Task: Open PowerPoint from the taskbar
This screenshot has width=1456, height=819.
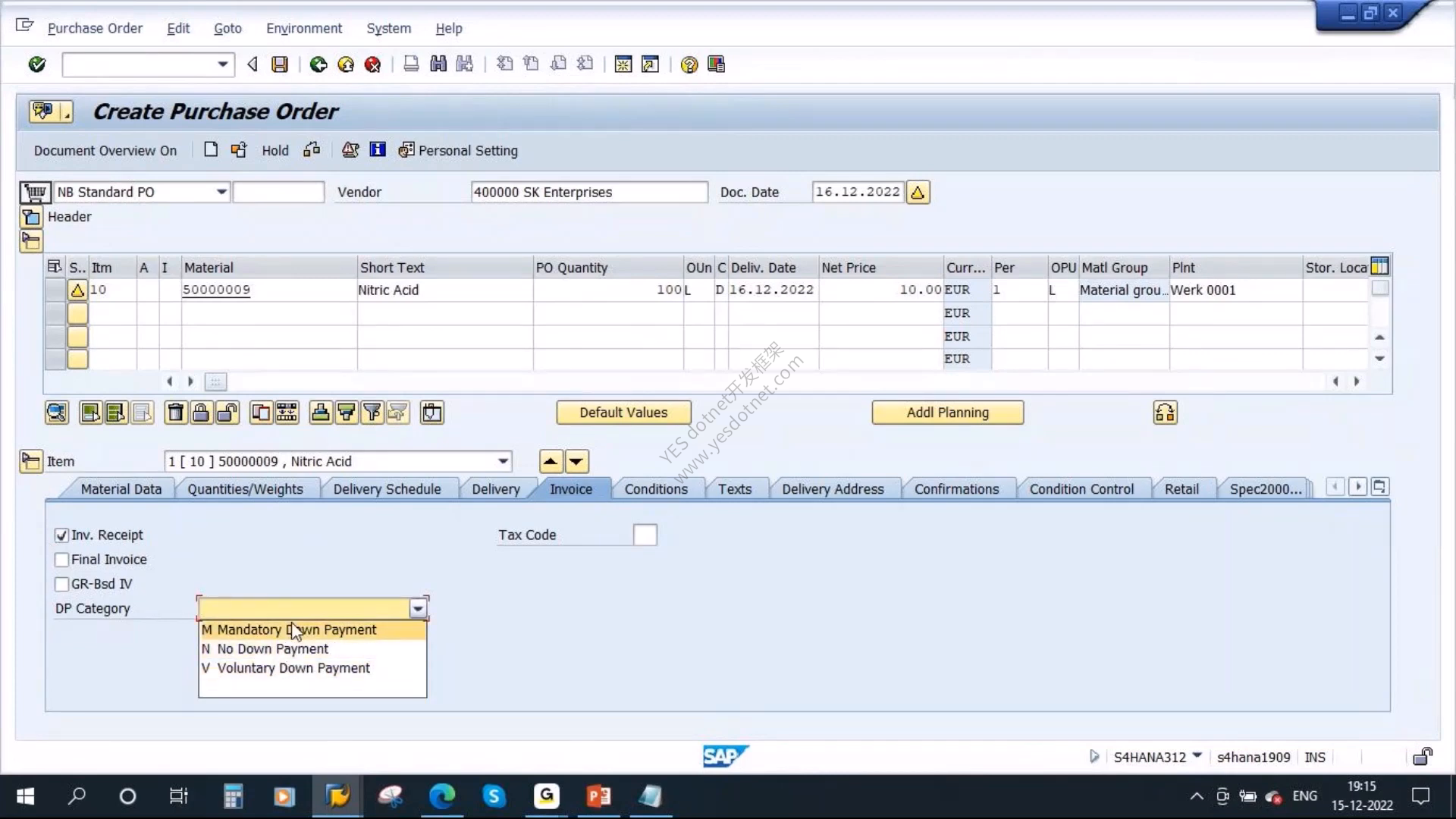Action: (598, 796)
